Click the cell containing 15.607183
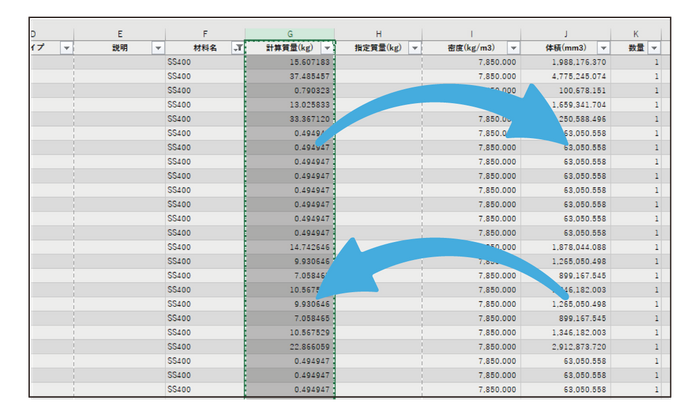Screen dimensions: 700x417 [x=290, y=62]
